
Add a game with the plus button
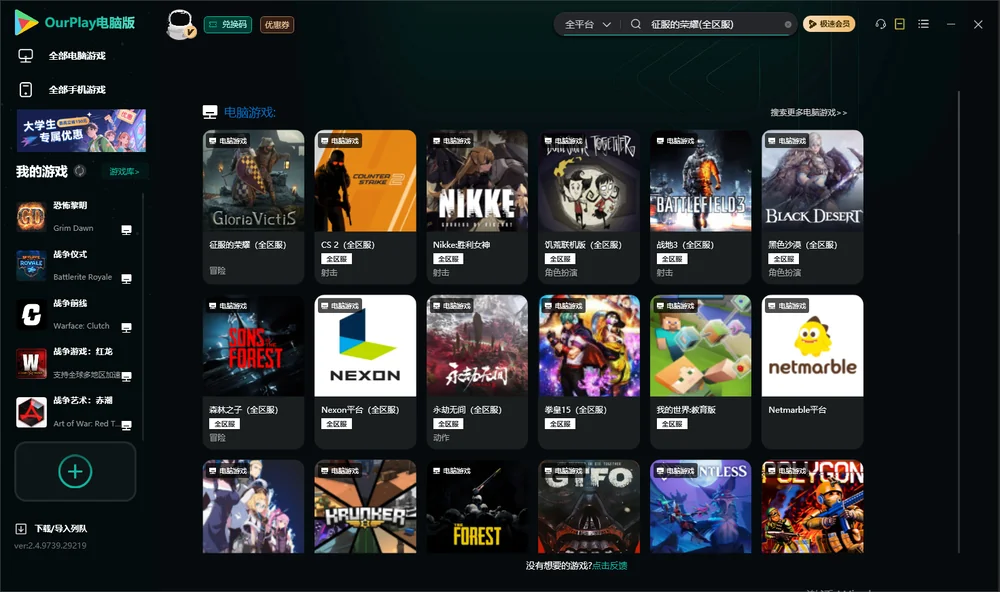coord(75,471)
